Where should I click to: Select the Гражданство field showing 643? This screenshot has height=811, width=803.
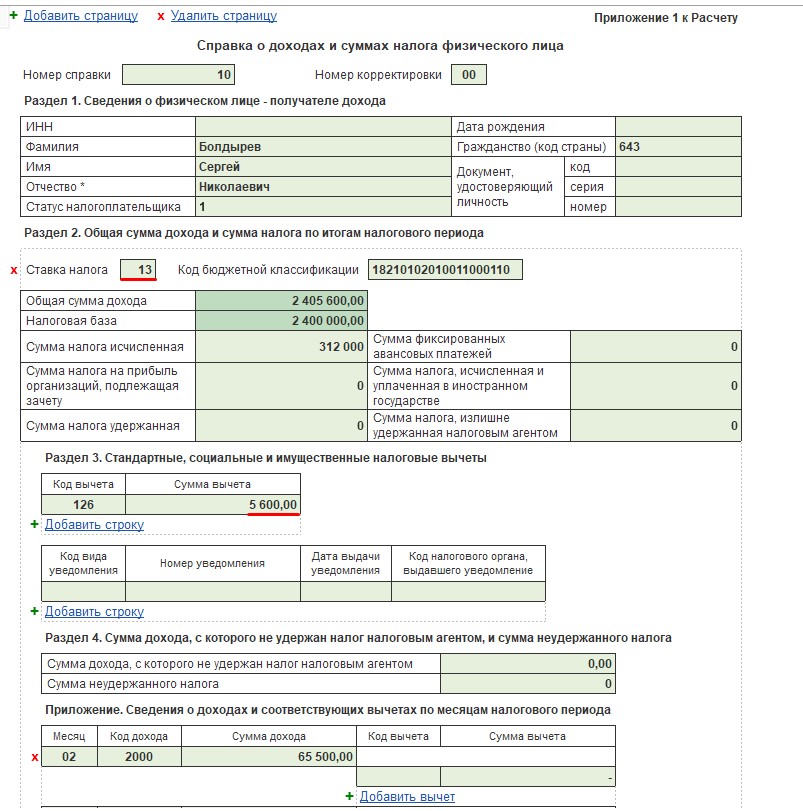(x=678, y=147)
